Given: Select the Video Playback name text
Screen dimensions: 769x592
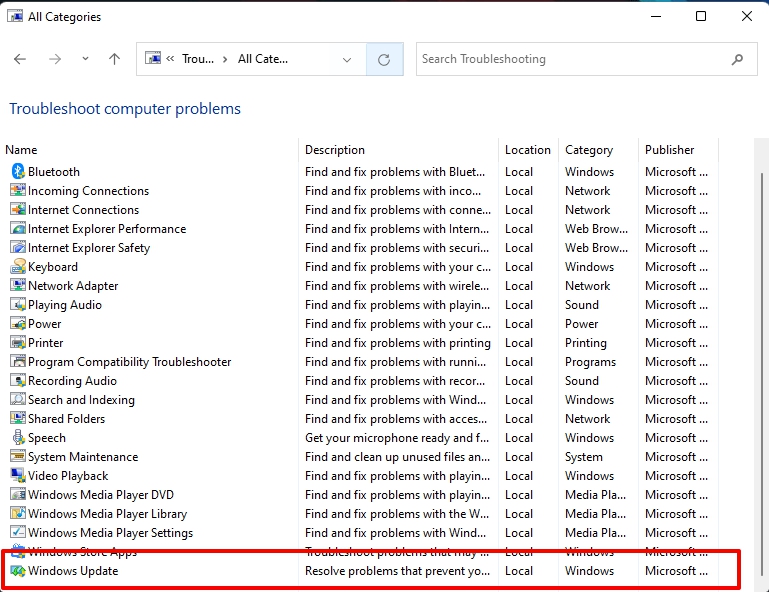Looking at the screenshot, I should coord(68,476).
